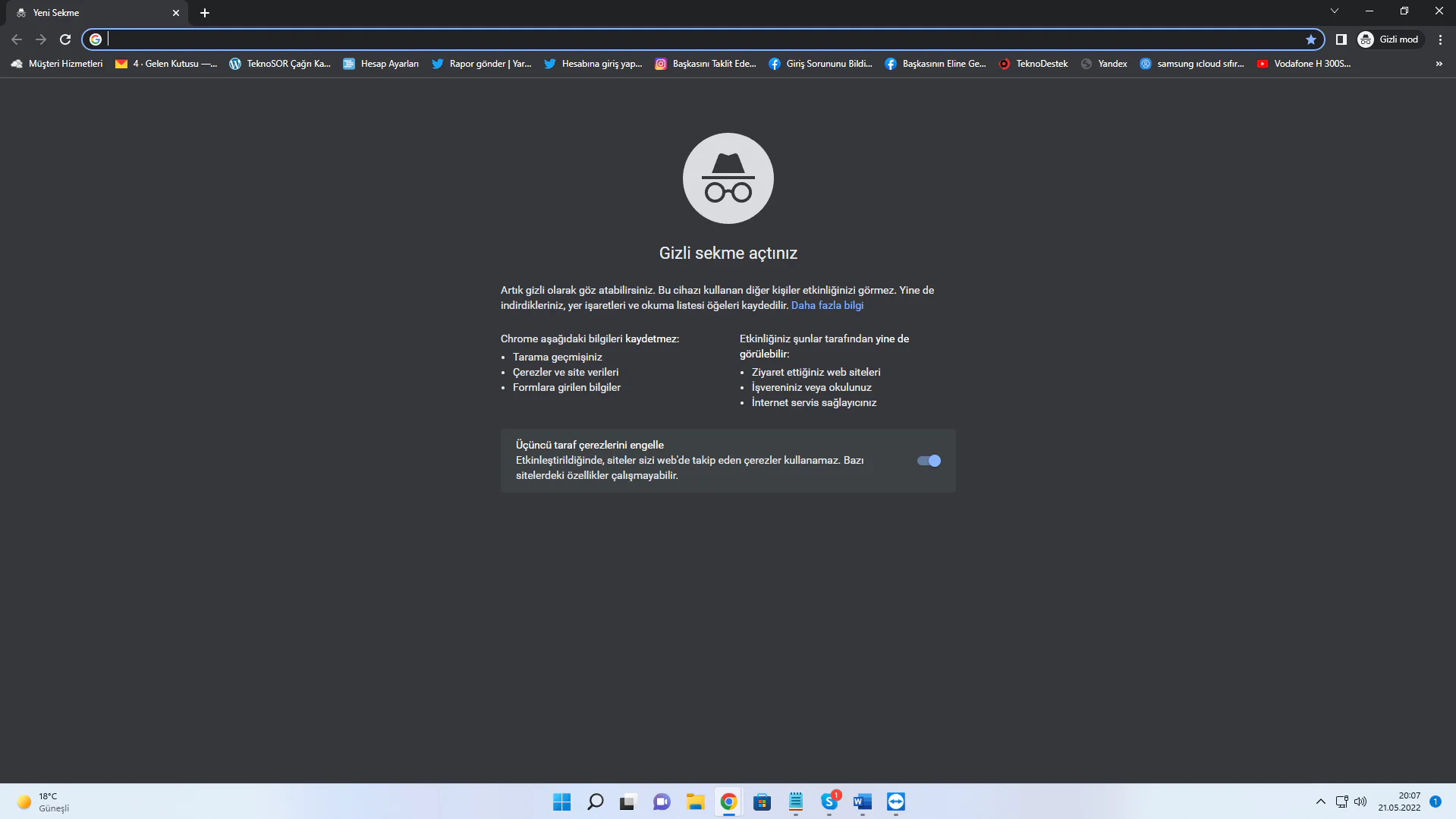1456x819 pixels.
Task: Click the TeknoDestek bookmark
Action: coord(1033,64)
